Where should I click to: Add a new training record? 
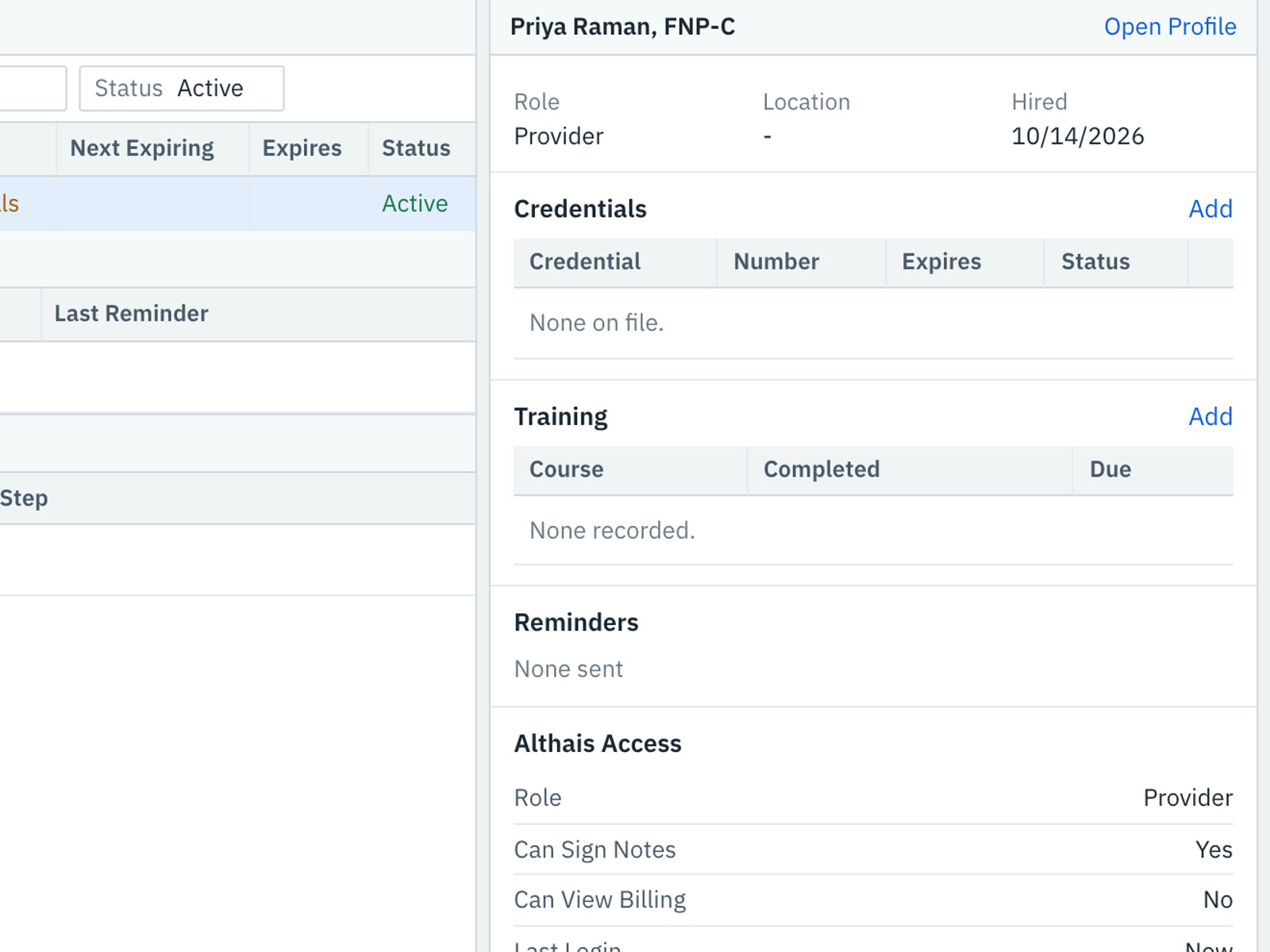pyautogui.click(x=1210, y=416)
